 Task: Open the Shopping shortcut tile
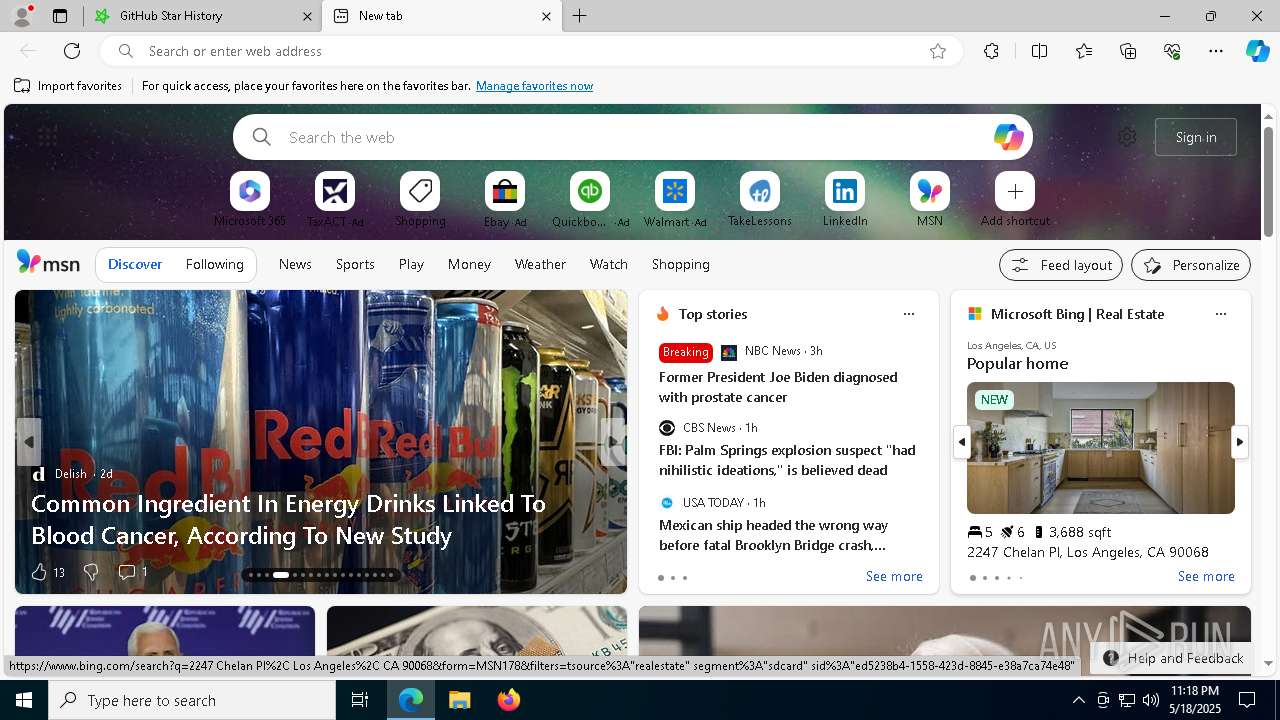coord(420,191)
